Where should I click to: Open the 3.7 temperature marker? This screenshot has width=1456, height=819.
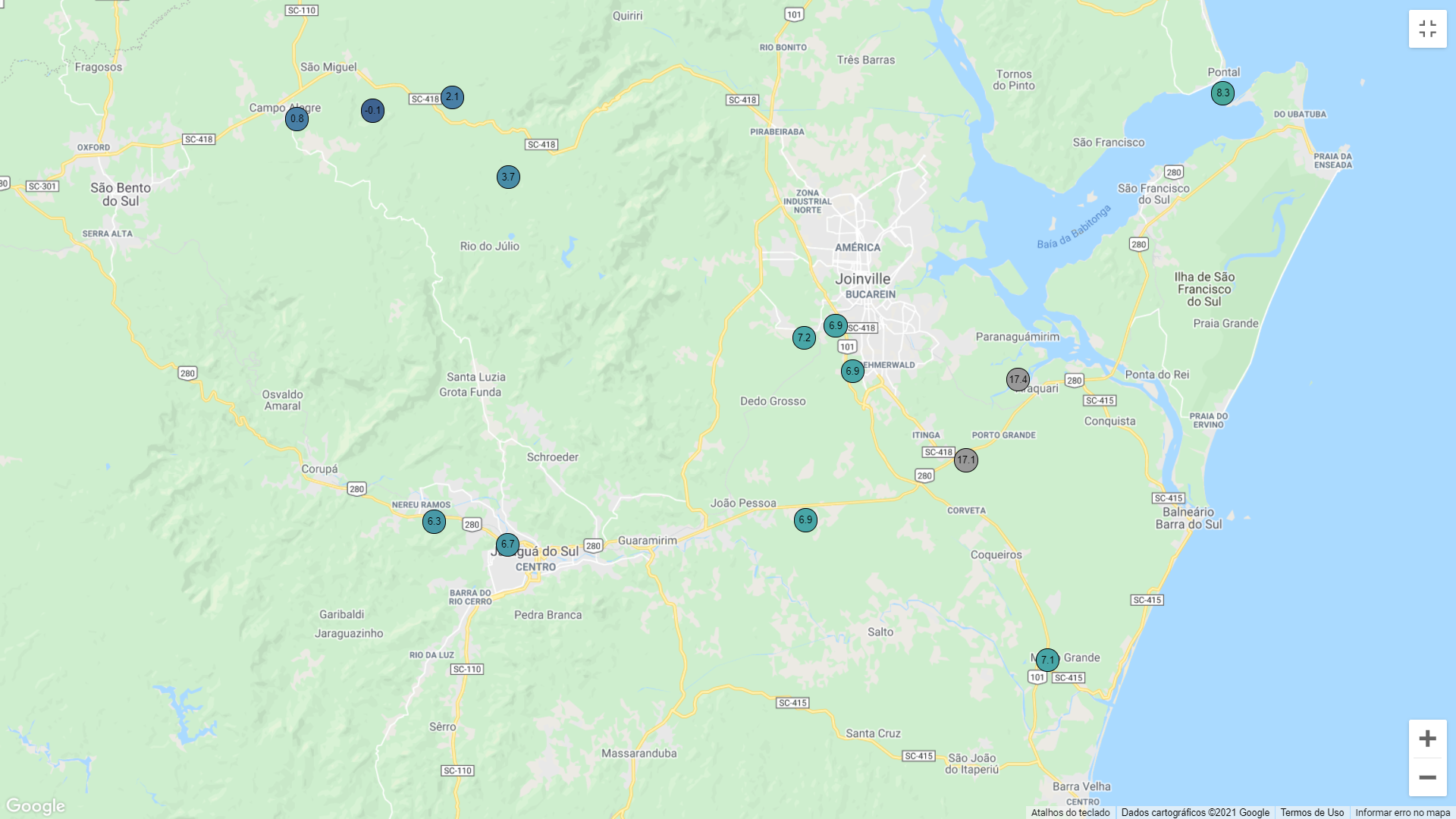tap(508, 177)
